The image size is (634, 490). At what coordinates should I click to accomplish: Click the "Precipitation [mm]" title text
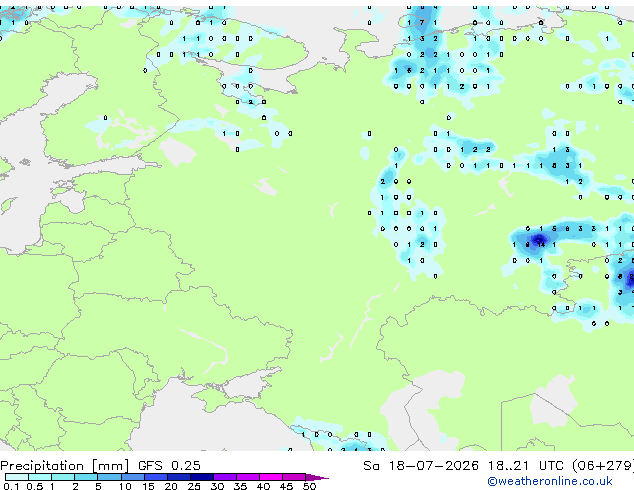pos(65,466)
